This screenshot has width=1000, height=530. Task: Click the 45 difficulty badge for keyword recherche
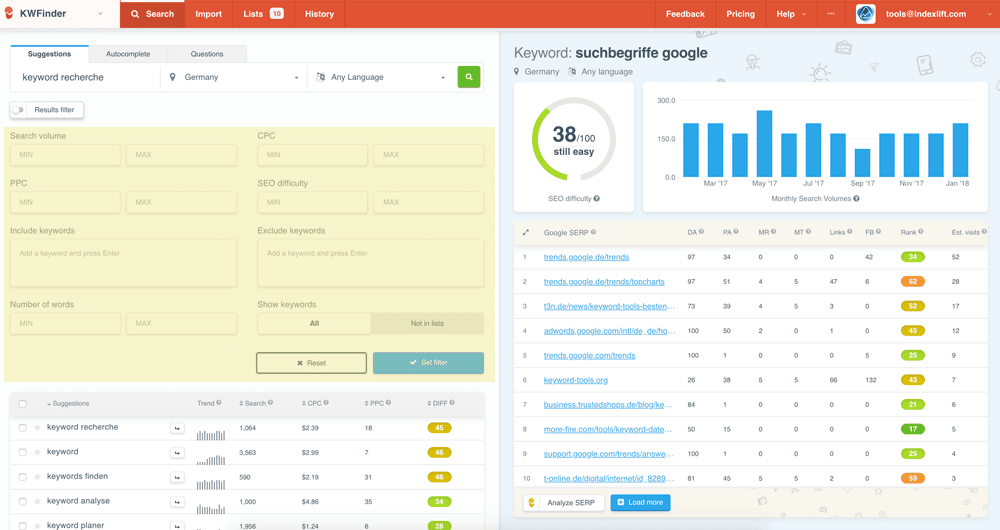coord(439,428)
